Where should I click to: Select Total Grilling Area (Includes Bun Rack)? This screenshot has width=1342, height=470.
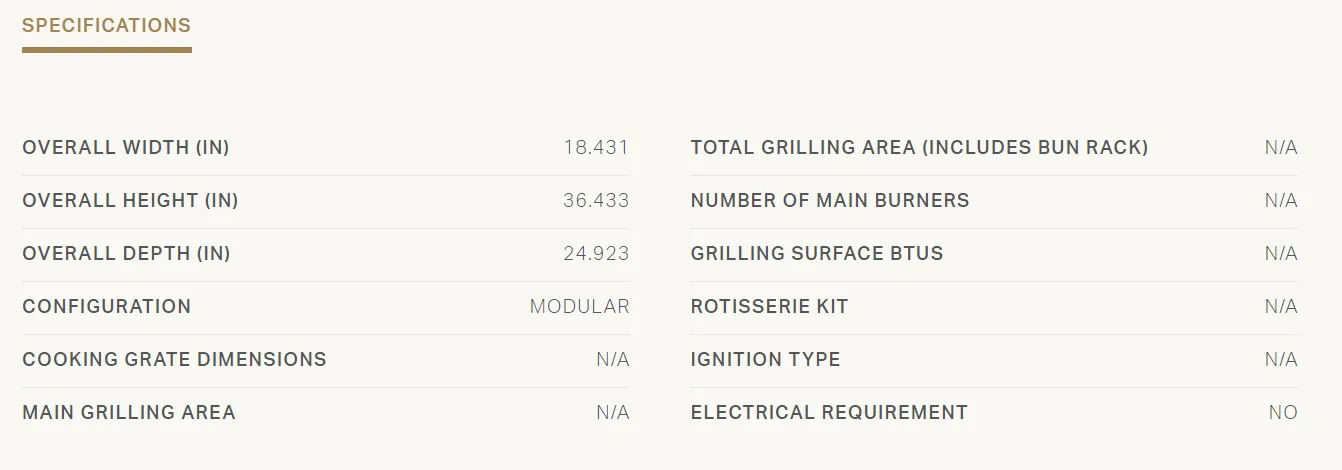click(919, 148)
